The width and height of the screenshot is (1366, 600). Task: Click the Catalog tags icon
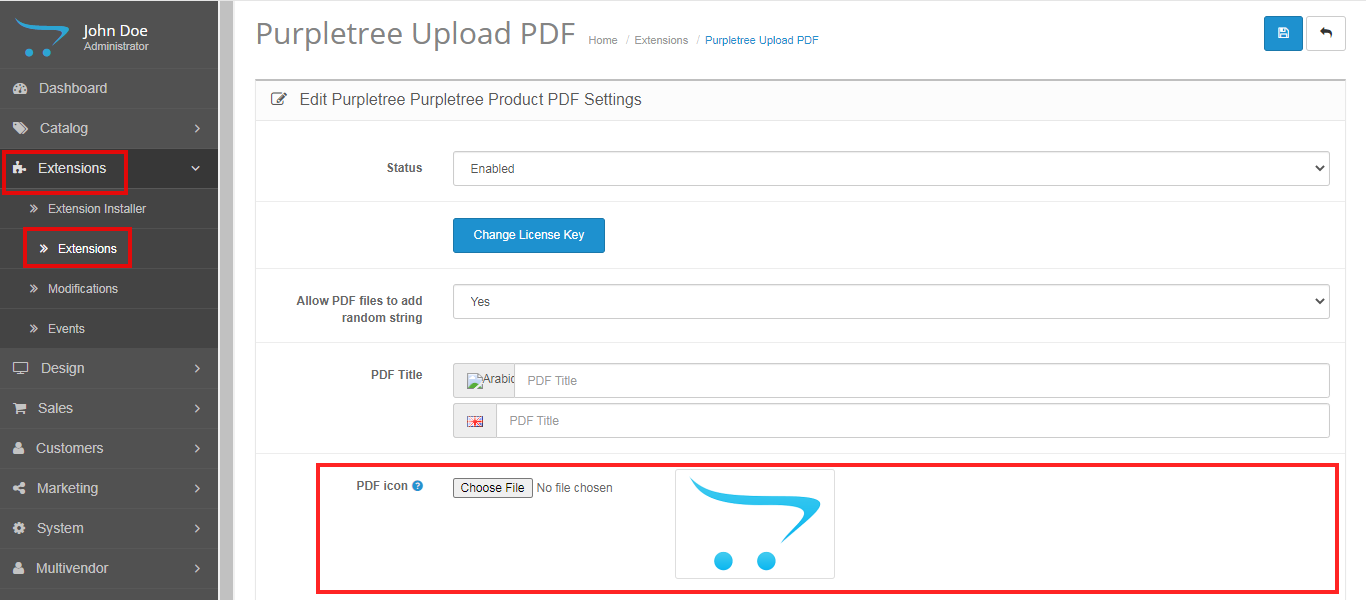[x=20, y=129]
